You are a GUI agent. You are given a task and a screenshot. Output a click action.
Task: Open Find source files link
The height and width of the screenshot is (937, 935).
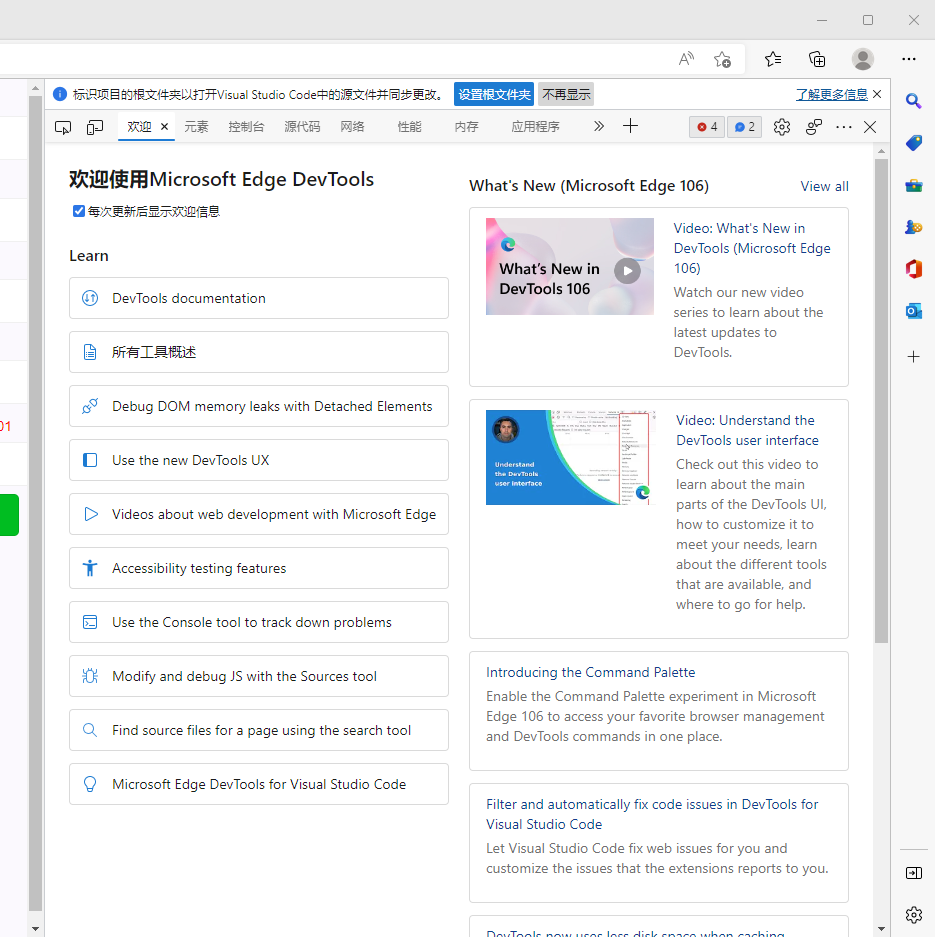coord(259,730)
